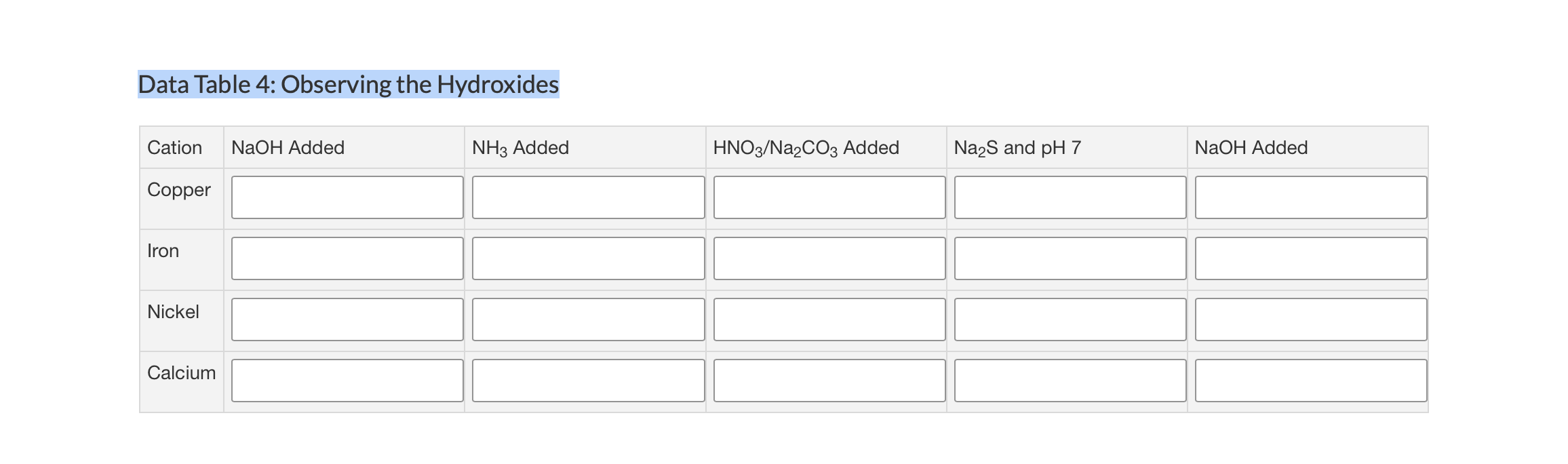Click the Iron HNO3/Na2CO3 Added field
The image size is (1568, 464).
coord(829,258)
